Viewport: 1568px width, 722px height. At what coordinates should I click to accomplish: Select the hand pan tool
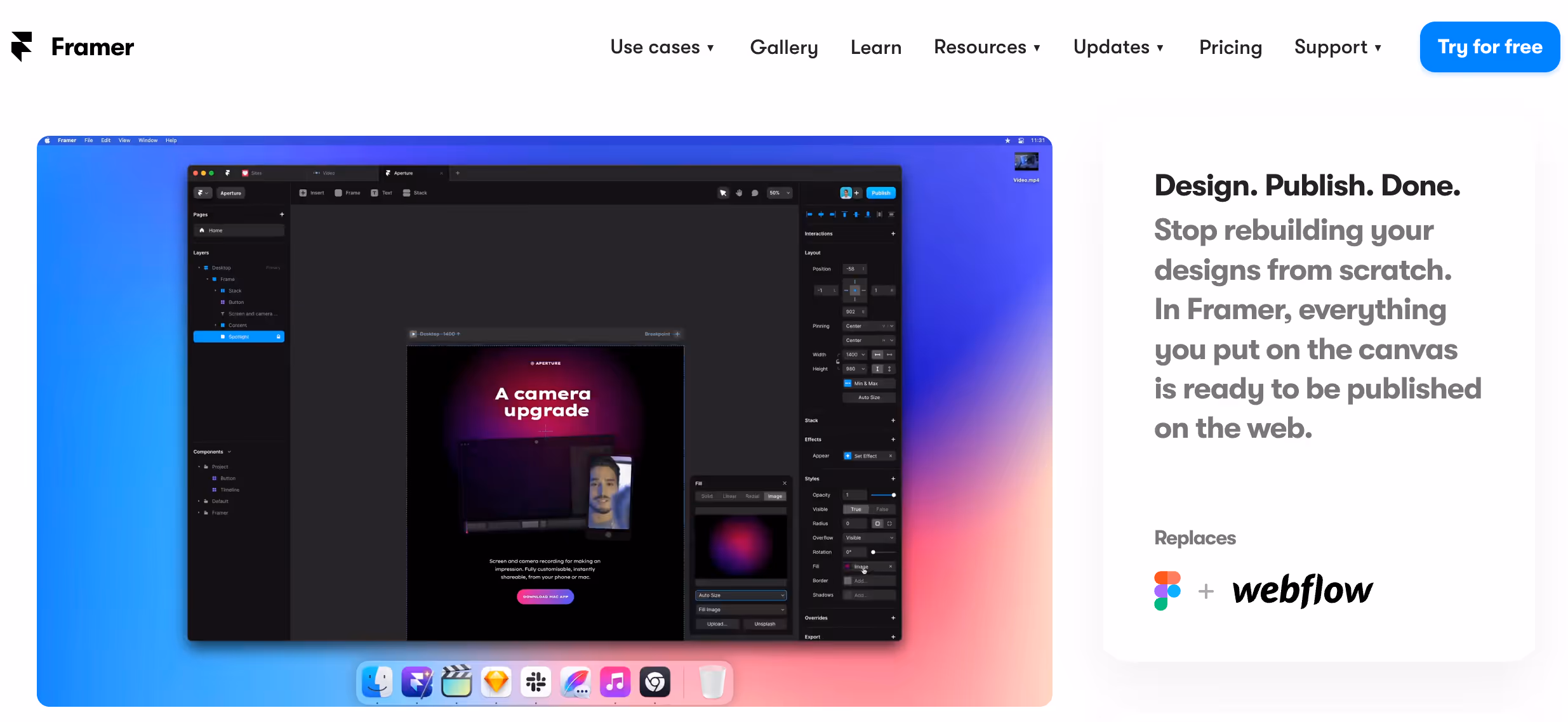pyautogui.click(x=739, y=193)
